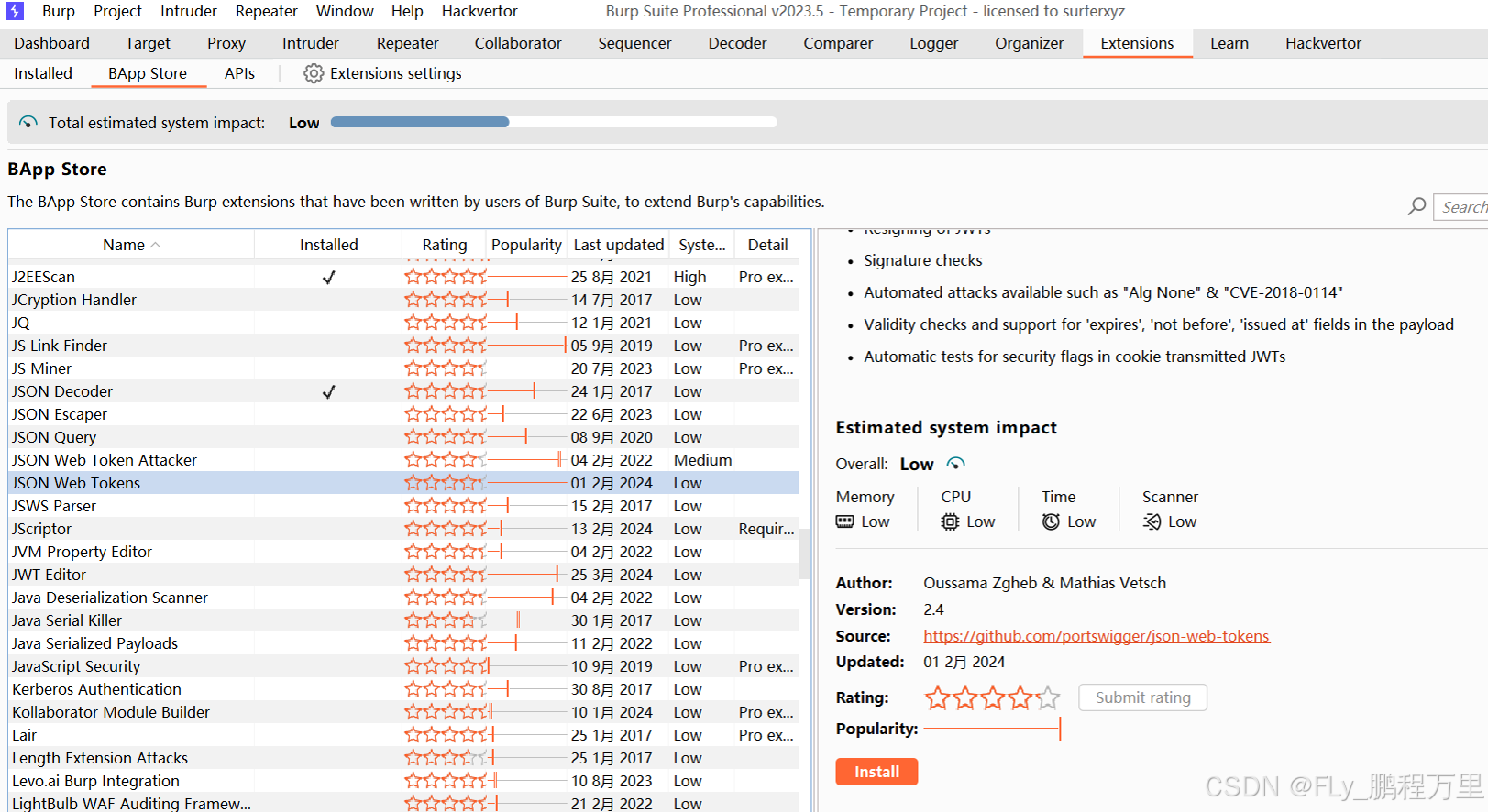This screenshot has width=1488, height=812.
Task: Switch to the Proxy tab
Action: coord(226,43)
